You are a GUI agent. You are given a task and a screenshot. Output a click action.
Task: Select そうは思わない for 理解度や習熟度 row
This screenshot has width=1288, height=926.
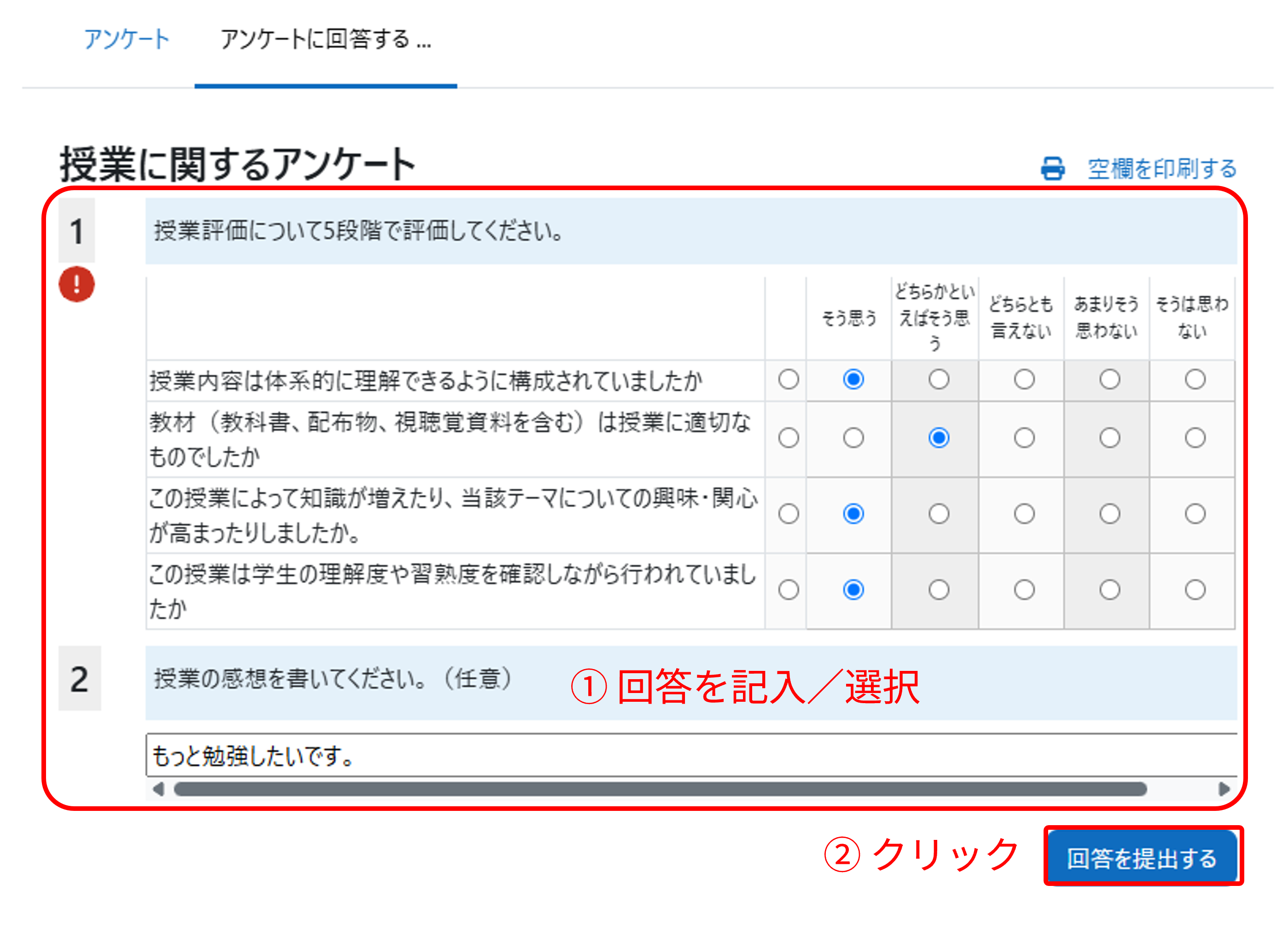1195,590
